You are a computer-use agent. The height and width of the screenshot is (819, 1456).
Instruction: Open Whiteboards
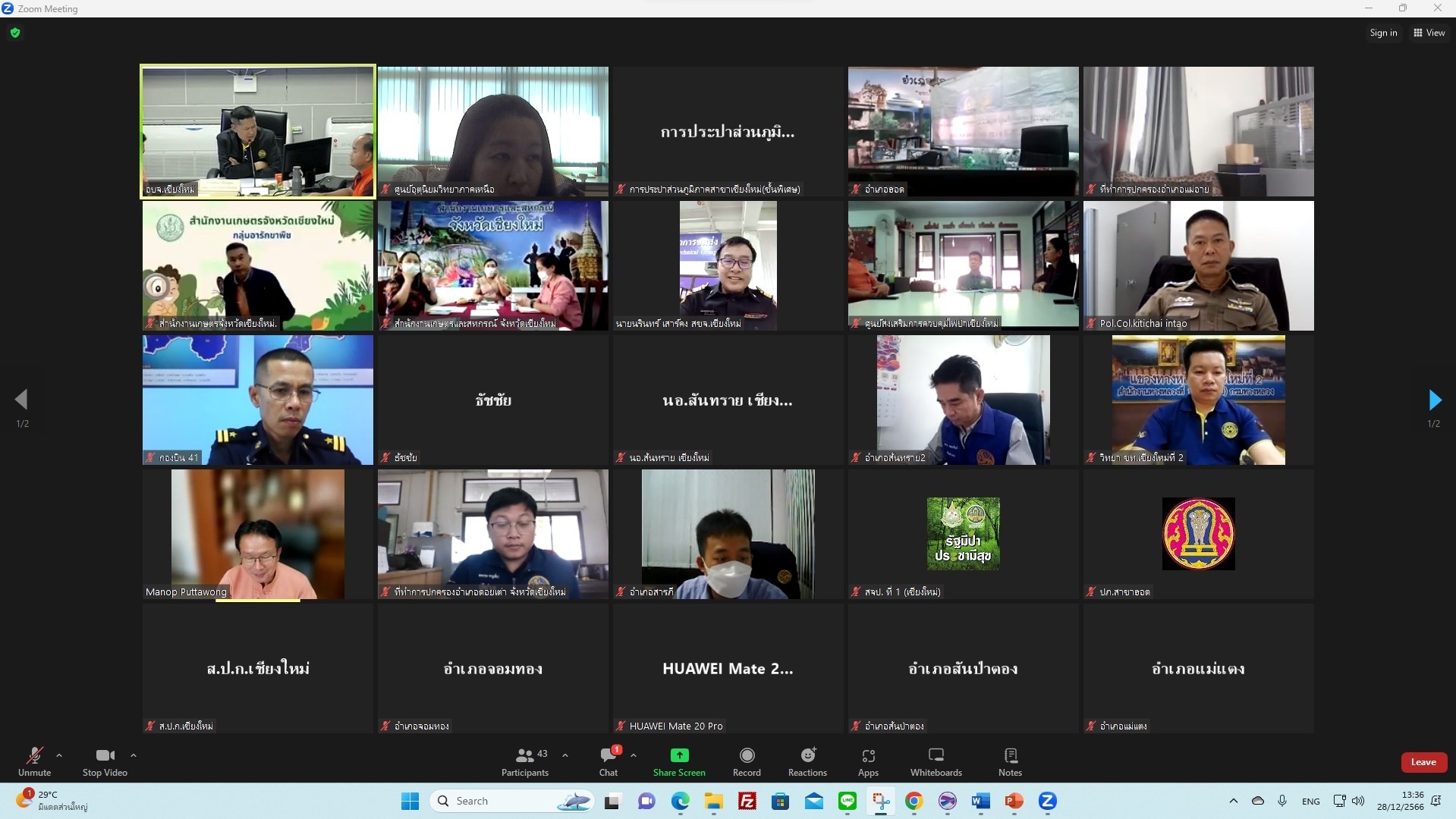click(x=936, y=761)
